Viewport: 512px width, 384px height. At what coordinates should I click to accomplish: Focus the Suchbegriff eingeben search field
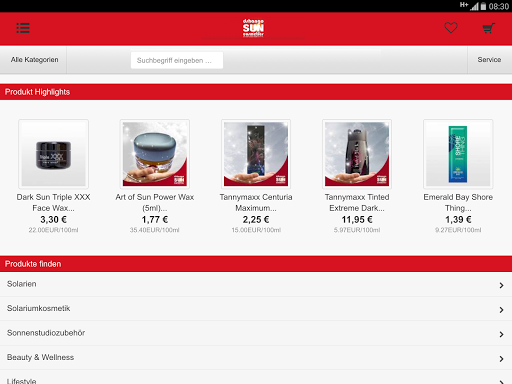(x=177, y=60)
